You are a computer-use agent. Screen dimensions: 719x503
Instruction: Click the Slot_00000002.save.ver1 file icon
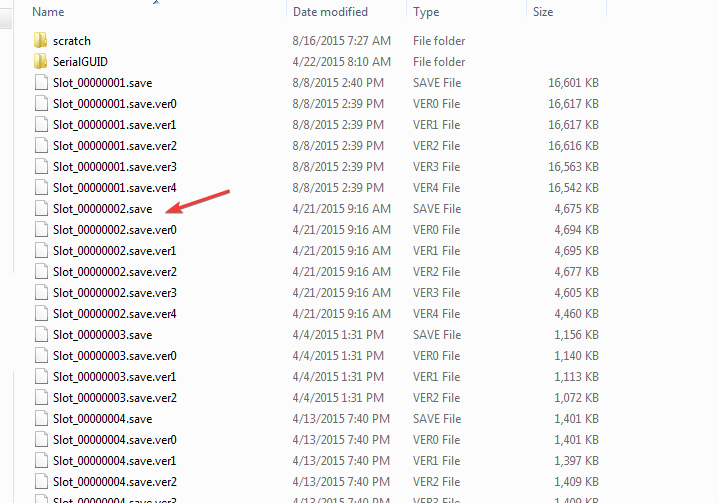pyautogui.click(x=41, y=251)
